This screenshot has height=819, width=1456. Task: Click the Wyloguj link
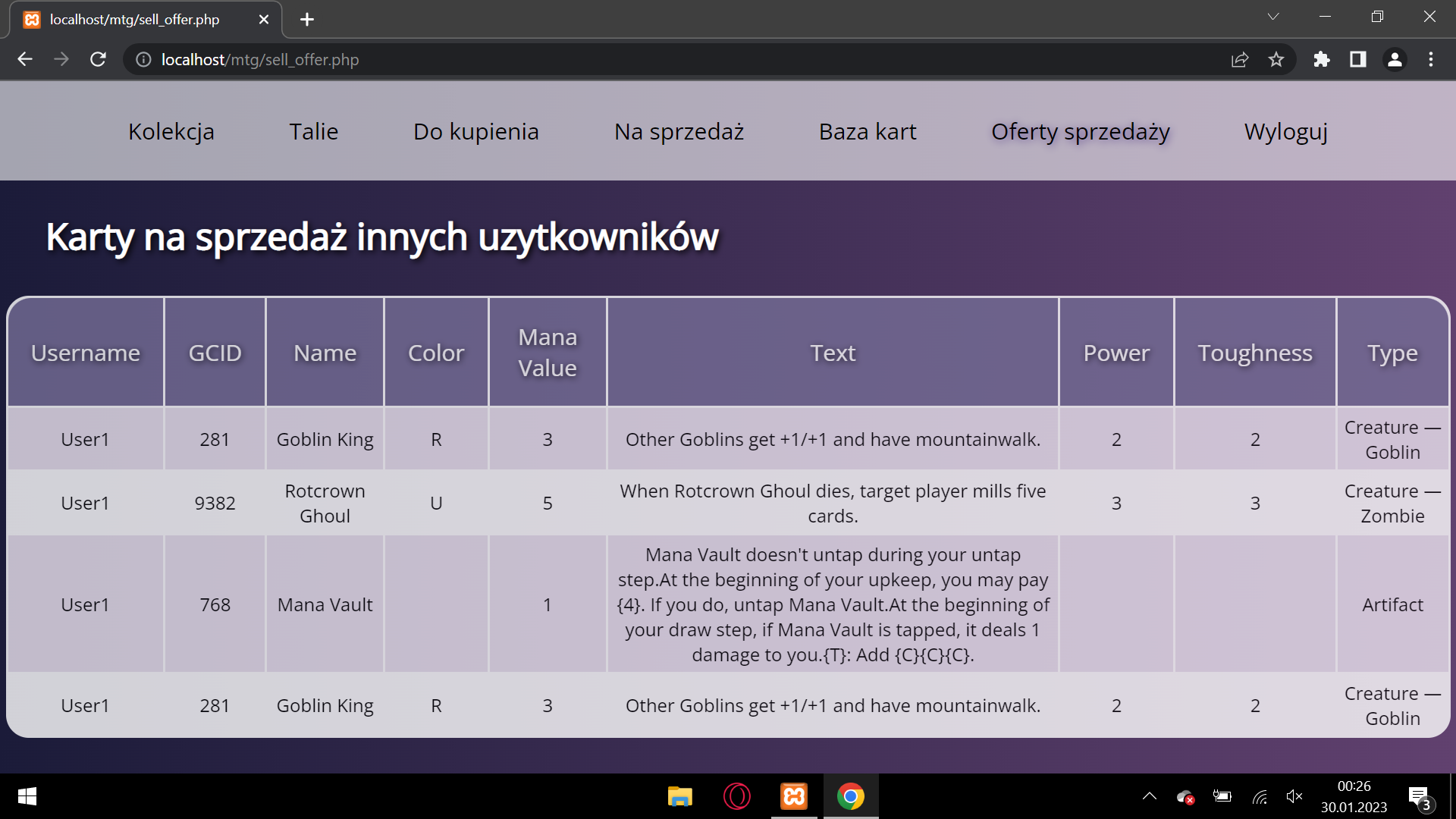pyautogui.click(x=1285, y=131)
